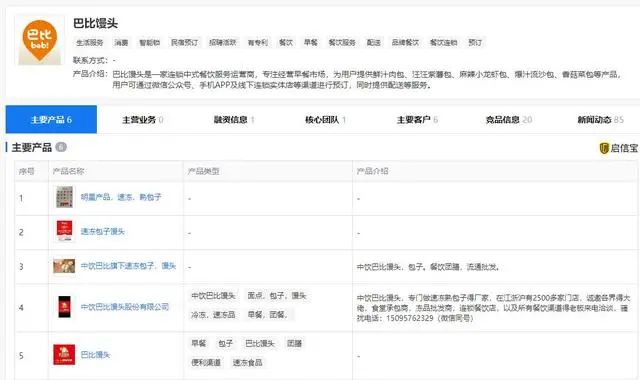Click row 3 description 中饮巴比馒头、包子。餐饮团膳

tap(428, 267)
